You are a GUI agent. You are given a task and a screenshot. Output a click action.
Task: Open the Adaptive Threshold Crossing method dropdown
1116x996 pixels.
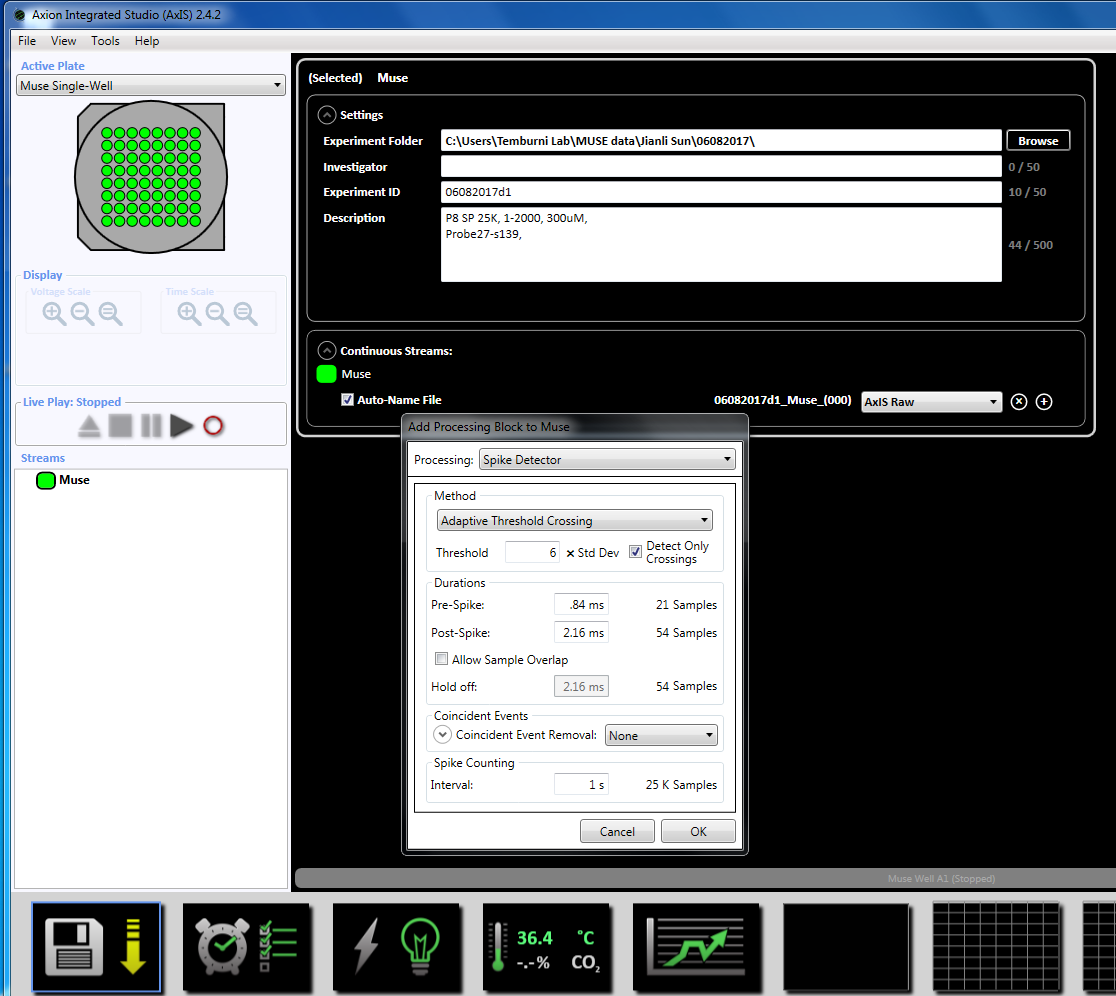(575, 521)
